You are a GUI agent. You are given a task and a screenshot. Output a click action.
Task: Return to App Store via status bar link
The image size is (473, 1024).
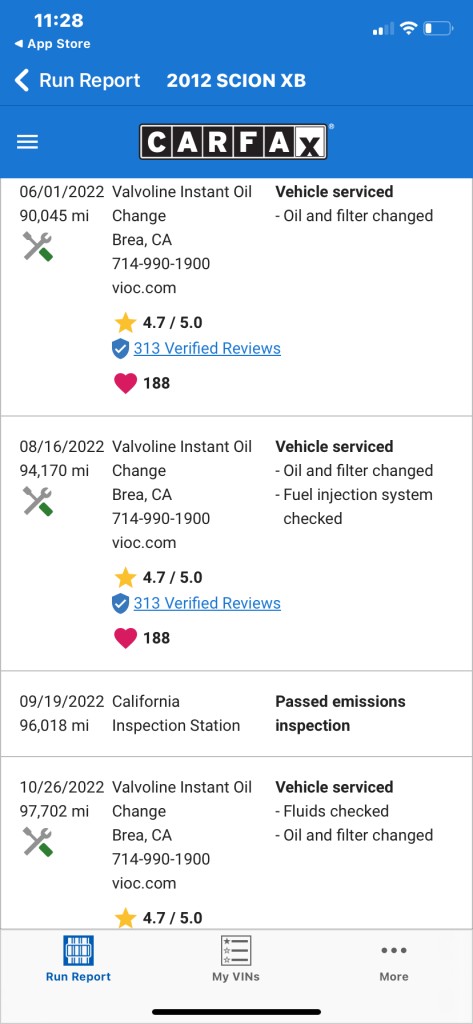point(52,44)
